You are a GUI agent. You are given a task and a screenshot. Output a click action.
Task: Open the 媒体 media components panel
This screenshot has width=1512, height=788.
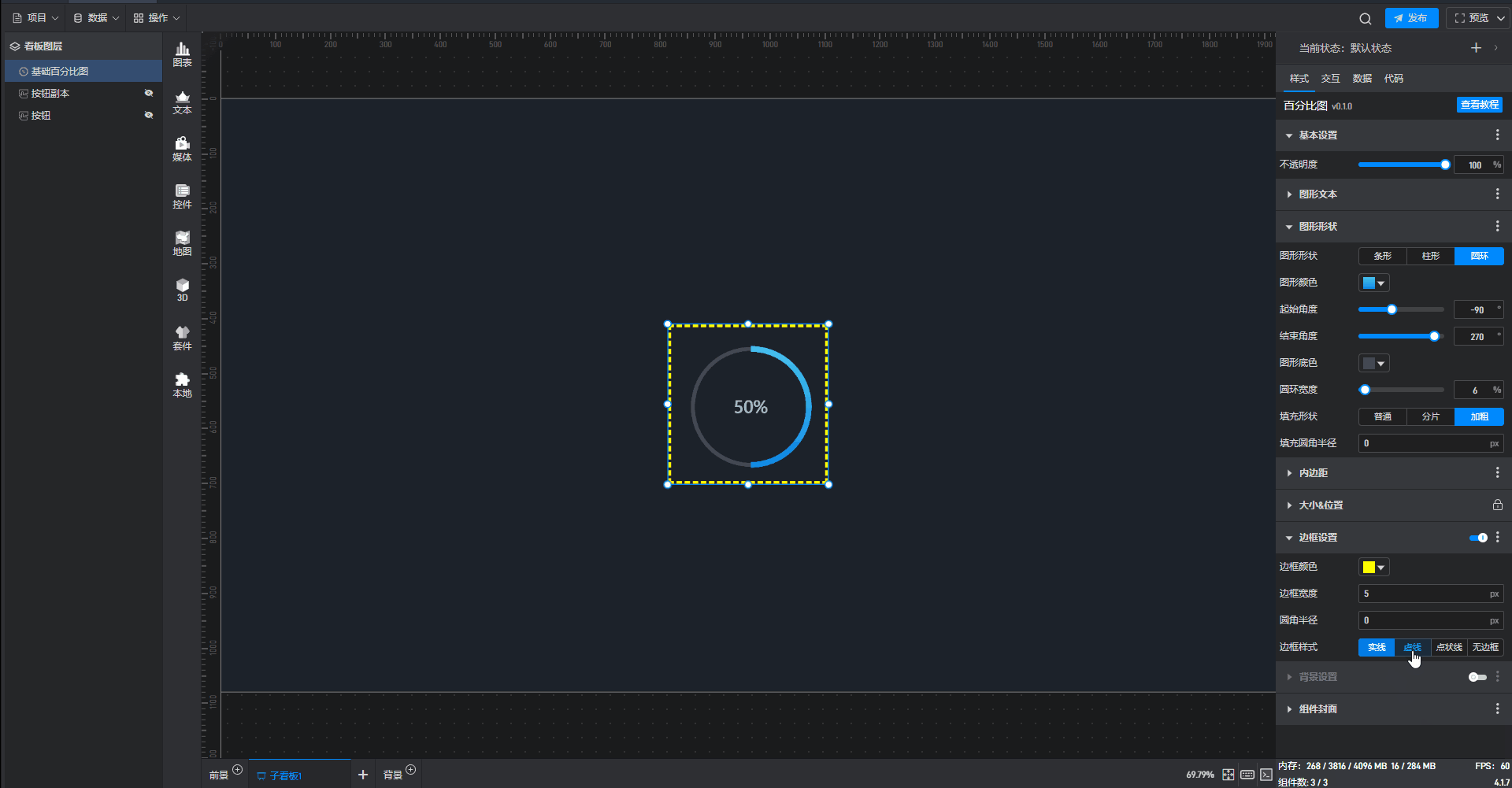182,149
